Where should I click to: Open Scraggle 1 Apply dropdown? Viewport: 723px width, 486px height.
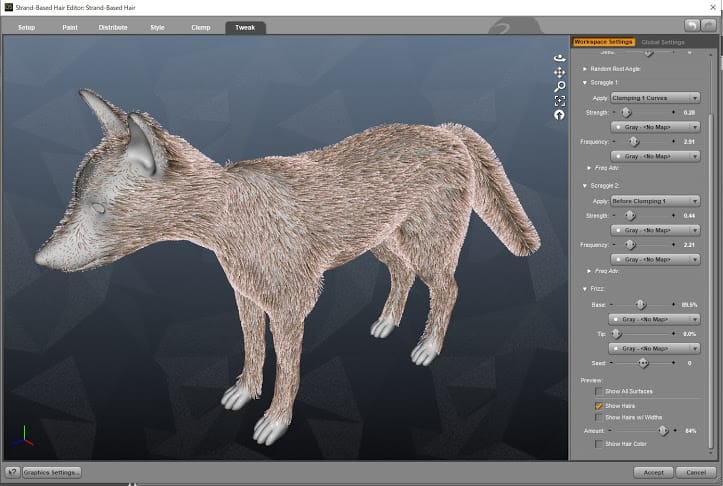pyautogui.click(x=655, y=98)
